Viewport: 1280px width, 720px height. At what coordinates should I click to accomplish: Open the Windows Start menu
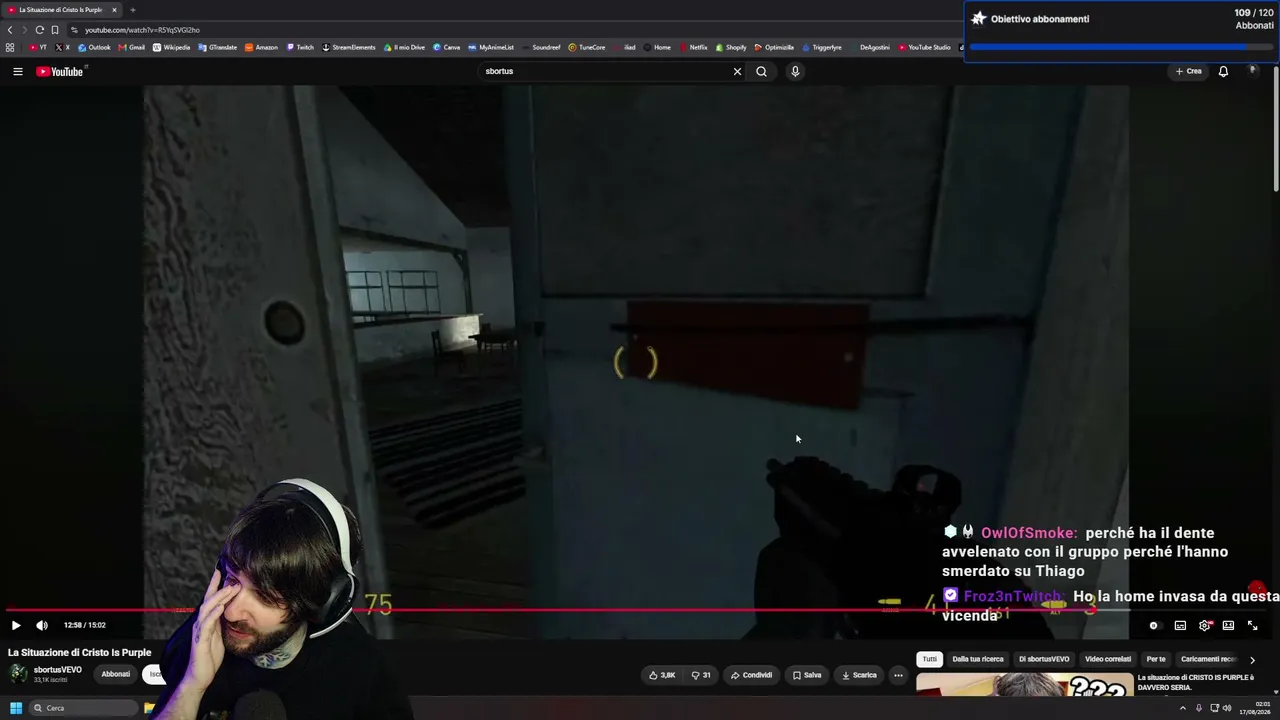point(16,708)
